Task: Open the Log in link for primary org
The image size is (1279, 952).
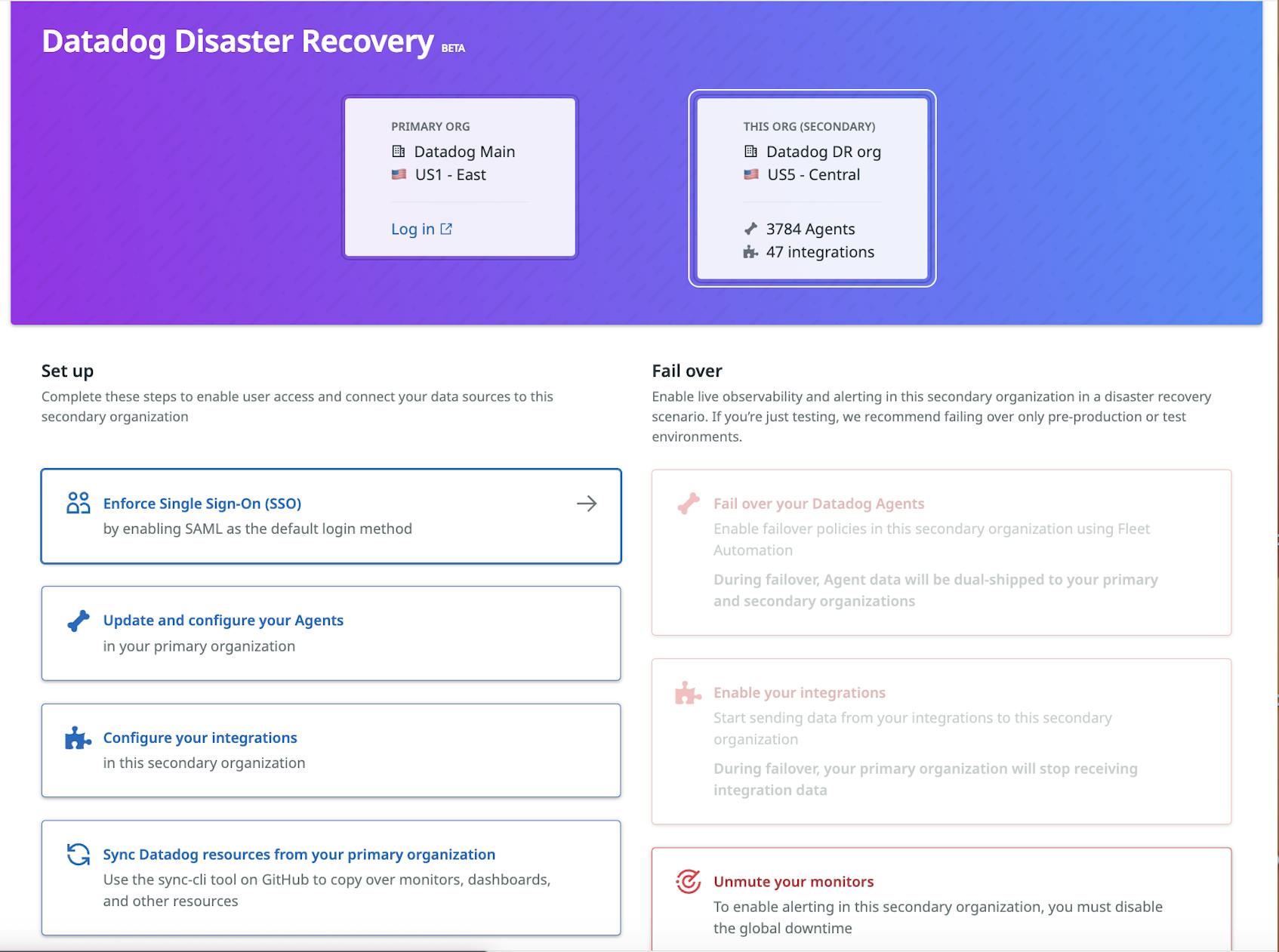Action: tap(412, 230)
